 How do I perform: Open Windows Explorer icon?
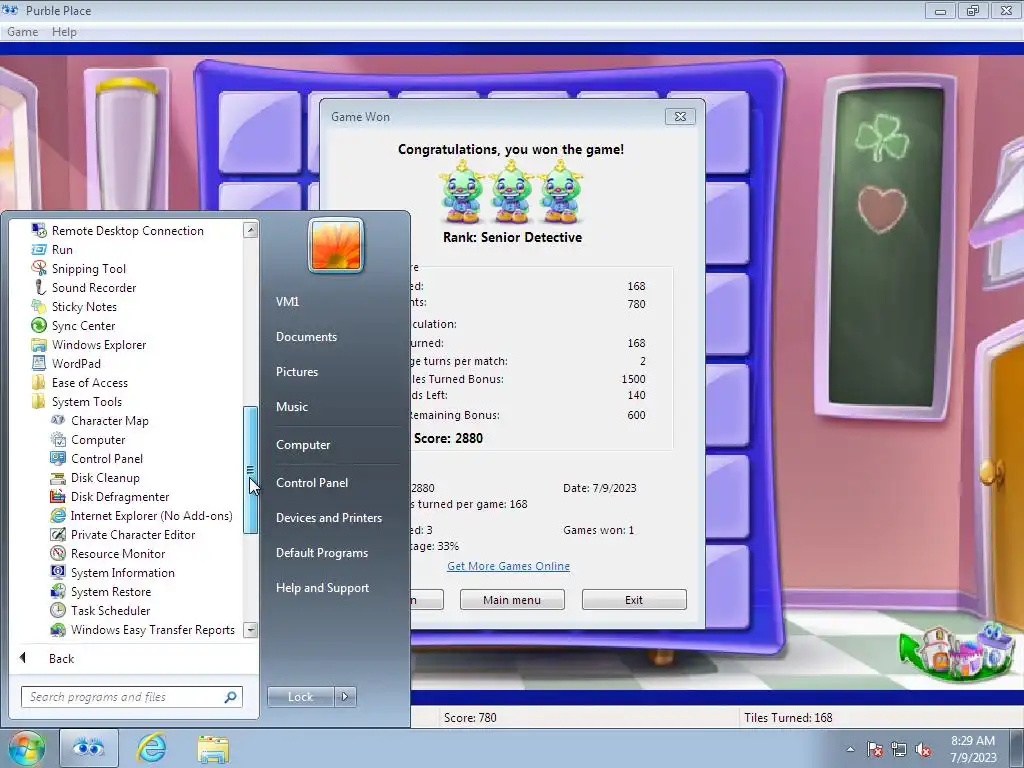click(x=39, y=344)
